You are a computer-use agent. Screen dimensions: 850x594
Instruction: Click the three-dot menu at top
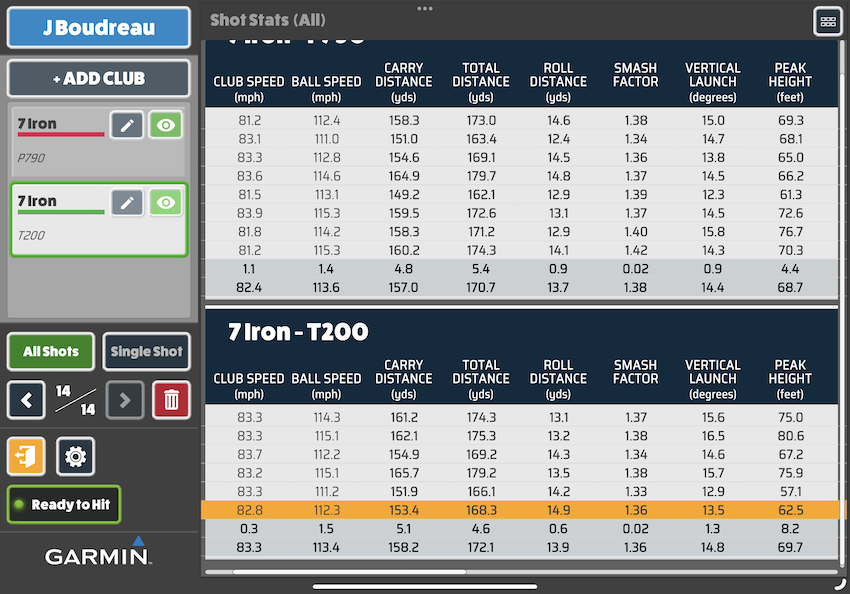point(425,8)
